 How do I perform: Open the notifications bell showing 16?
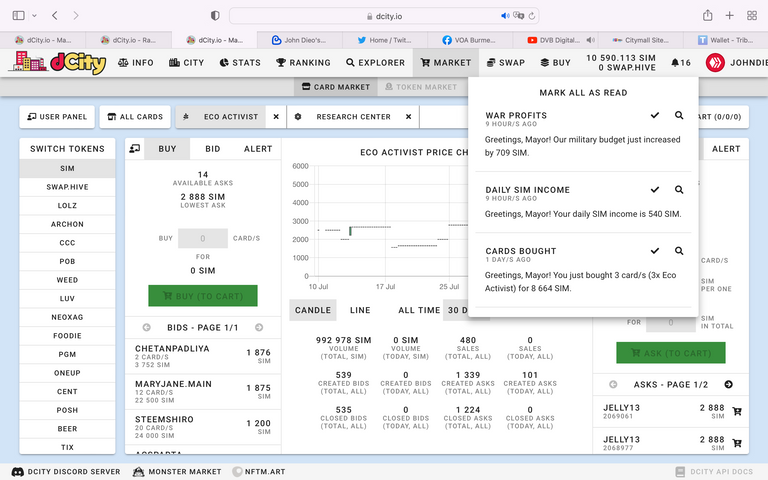coord(681,63)
